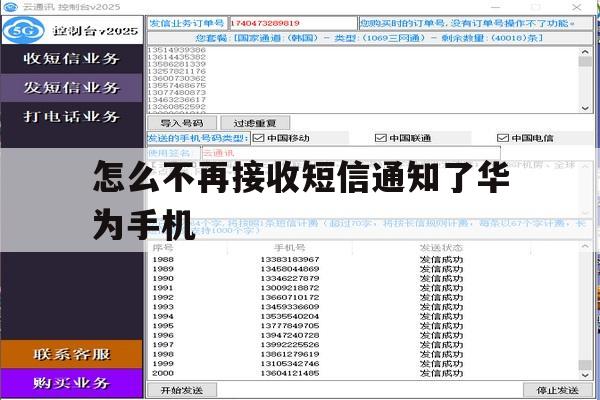
Task: Click number 13514939386 in import list
Action: click(x=177, y=50)
